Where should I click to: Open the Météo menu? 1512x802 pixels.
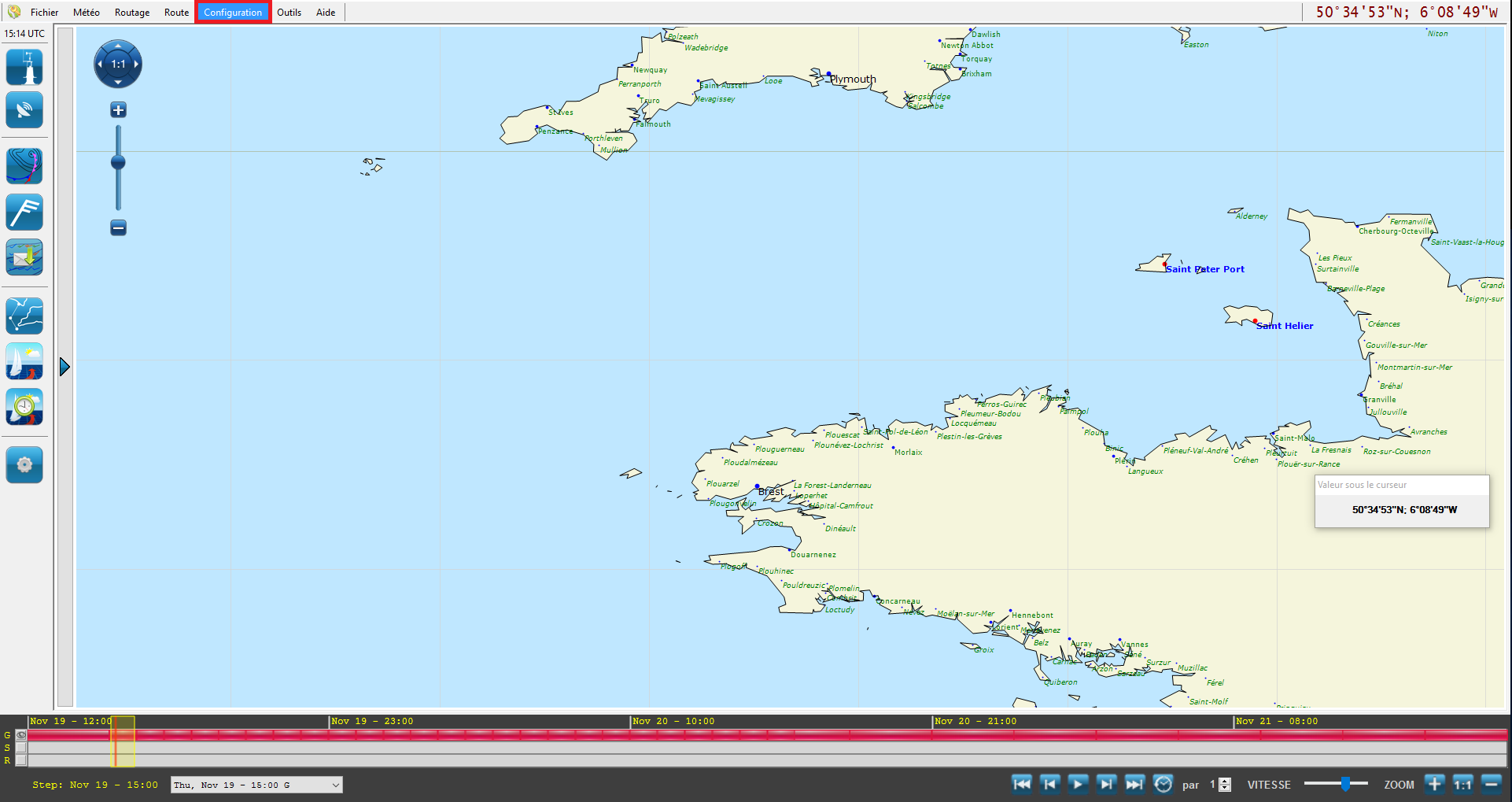click(86, 13)
